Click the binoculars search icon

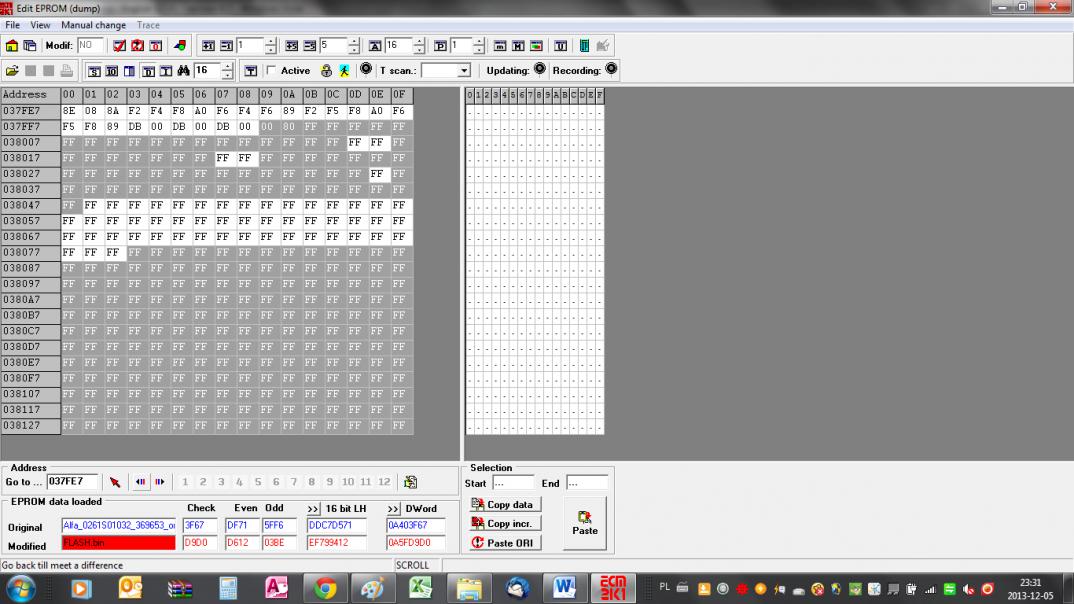pos(183,71)
